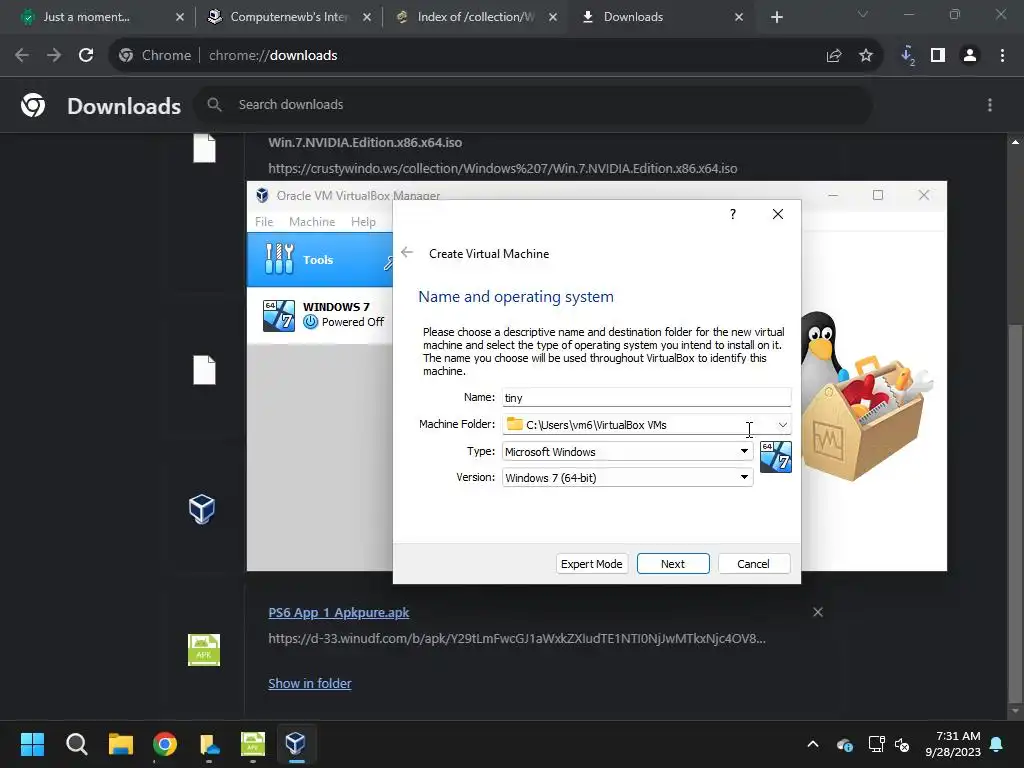Click the Chrome forward arrow
1024x768 pixels.
pos(54,56)
